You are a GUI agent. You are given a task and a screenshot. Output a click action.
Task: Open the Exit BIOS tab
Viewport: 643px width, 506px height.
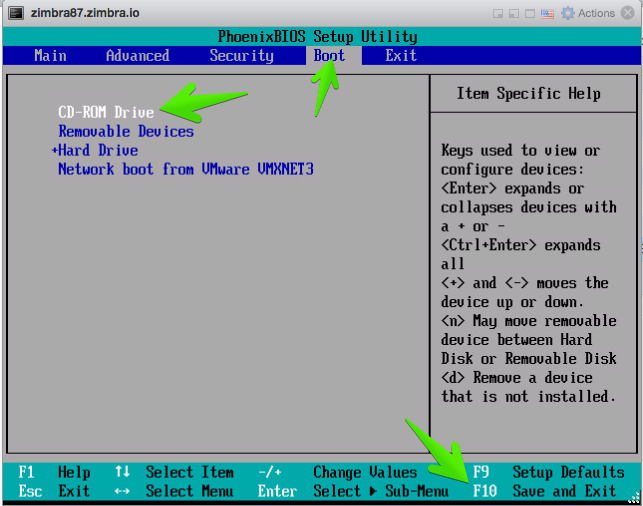tap(401, 55)
